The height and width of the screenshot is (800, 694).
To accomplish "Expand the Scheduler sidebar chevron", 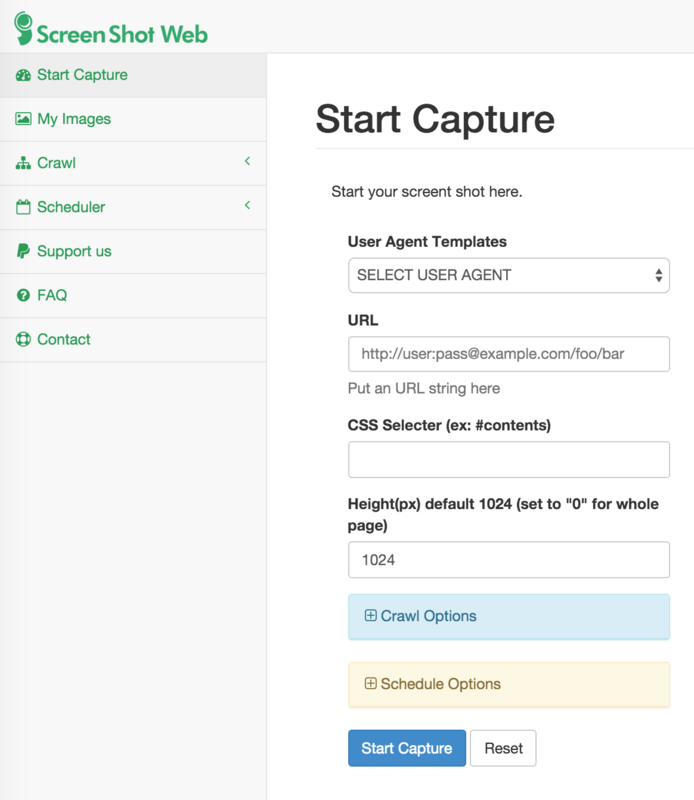I will tap(247, 205).
